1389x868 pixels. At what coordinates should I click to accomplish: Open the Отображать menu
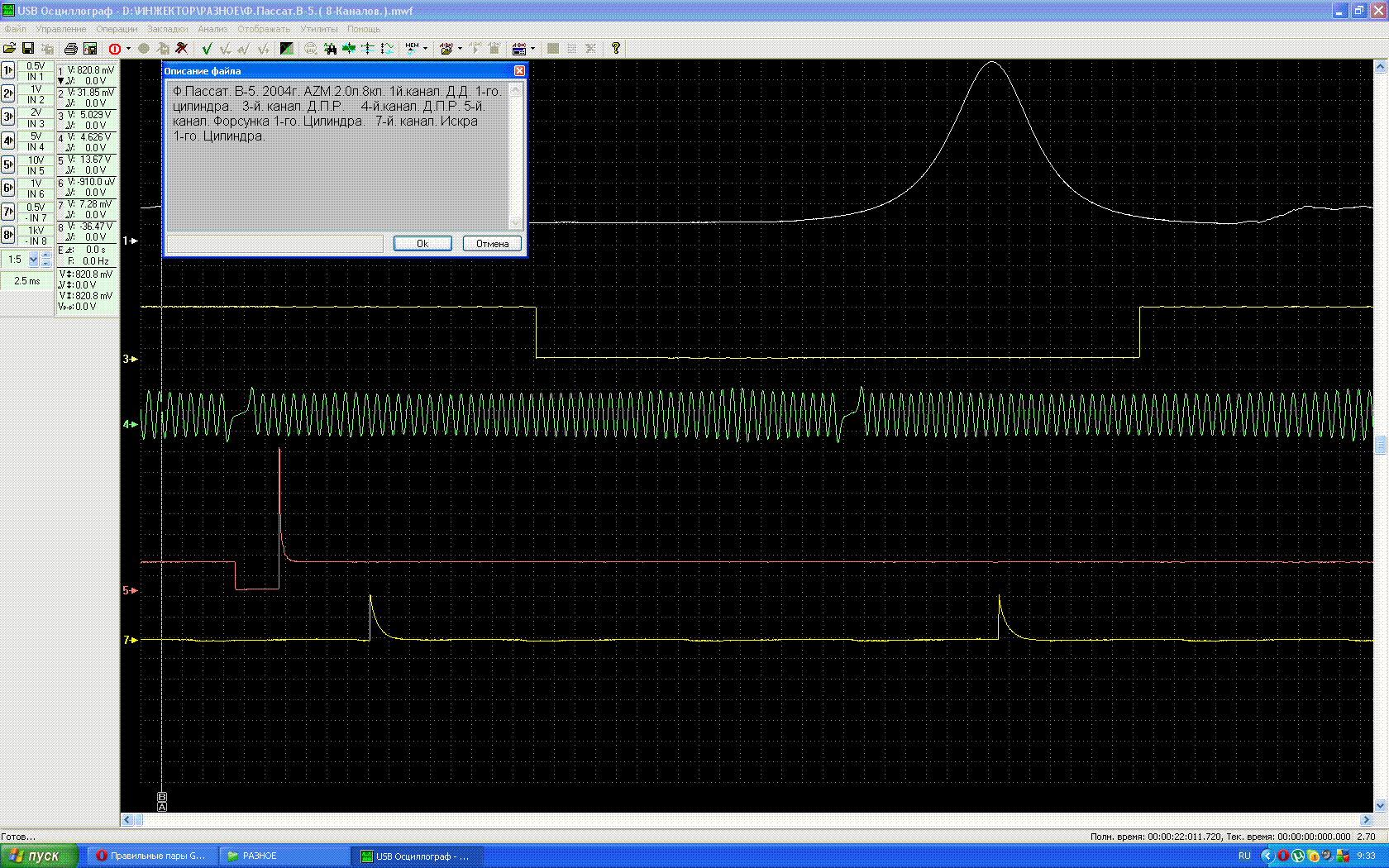point(264,29)
